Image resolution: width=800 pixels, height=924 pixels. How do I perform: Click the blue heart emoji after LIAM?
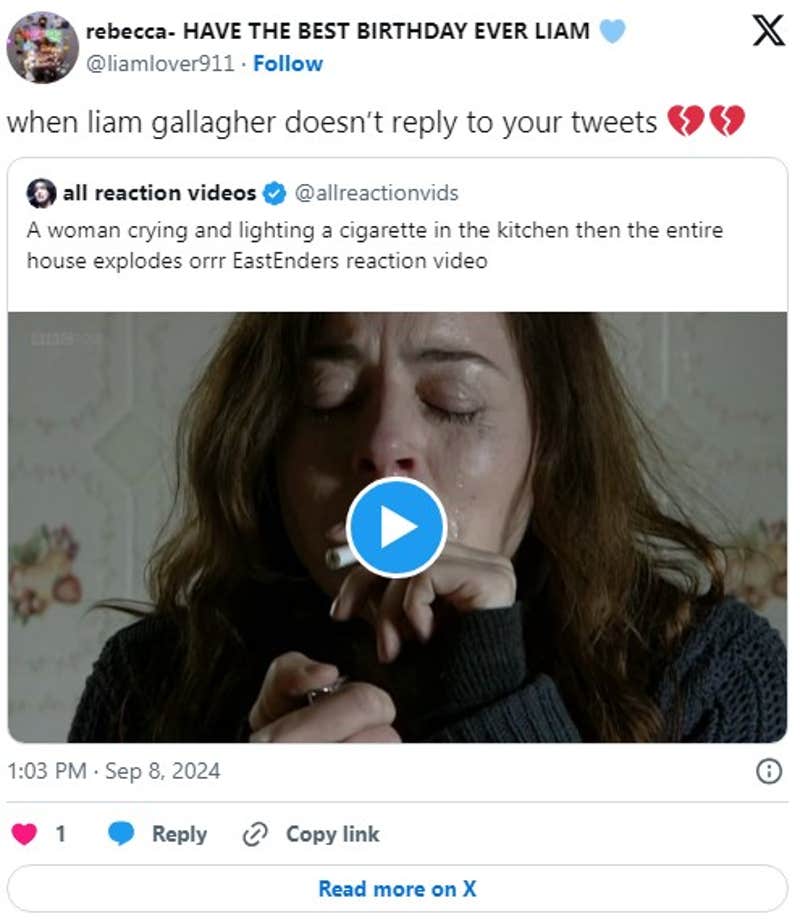tap(611, 30)
